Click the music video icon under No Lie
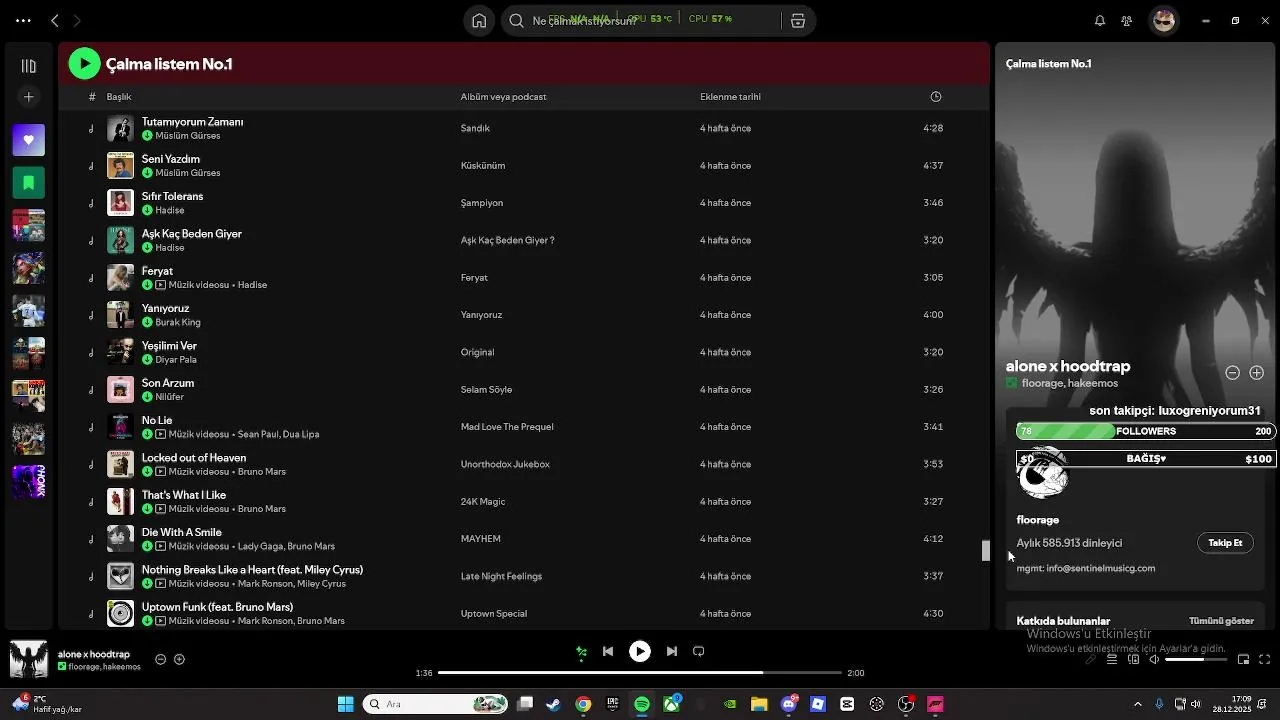The width and height of the screenshot is (1280, 720). [160, 434]
